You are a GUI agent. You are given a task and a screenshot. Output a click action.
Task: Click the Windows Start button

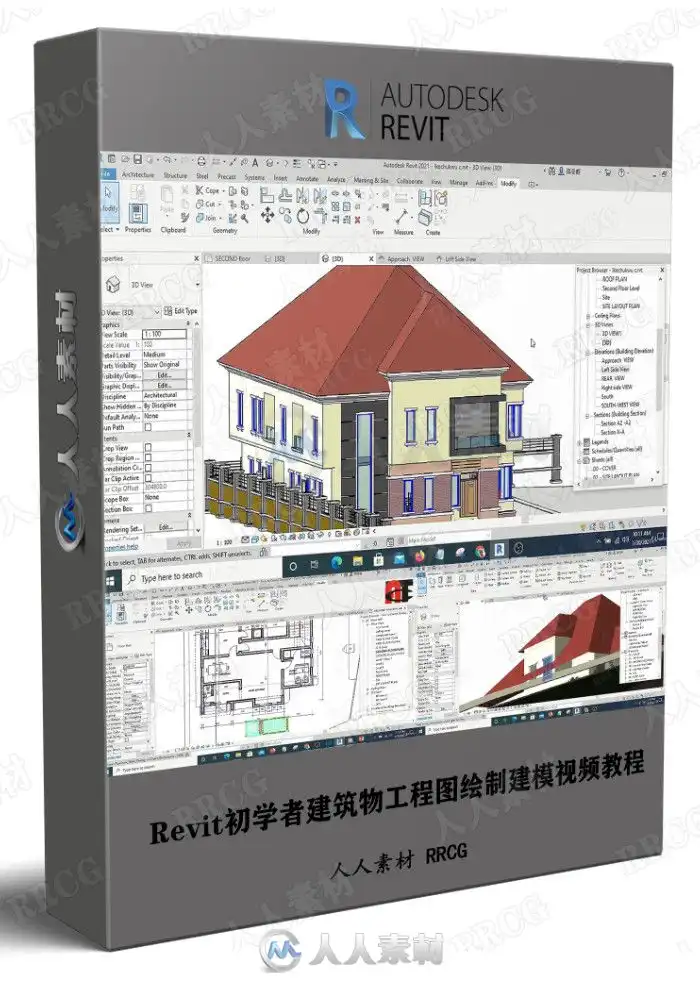pyautogui.click(x=110, y=581)
